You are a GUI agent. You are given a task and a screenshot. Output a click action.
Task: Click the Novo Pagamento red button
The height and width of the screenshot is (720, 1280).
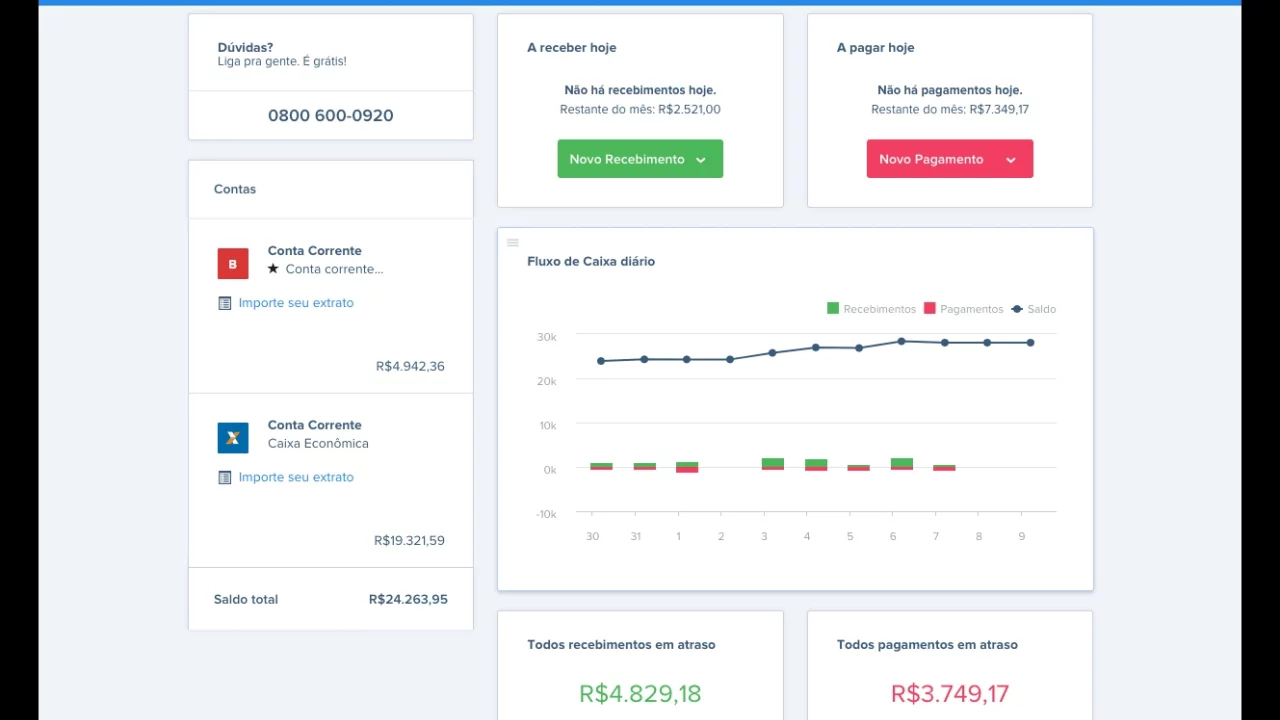(x=950, y=159)
